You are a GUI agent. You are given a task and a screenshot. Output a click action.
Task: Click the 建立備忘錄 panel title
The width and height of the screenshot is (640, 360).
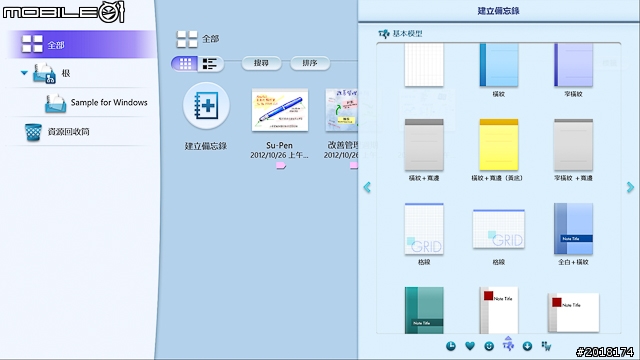498,11
